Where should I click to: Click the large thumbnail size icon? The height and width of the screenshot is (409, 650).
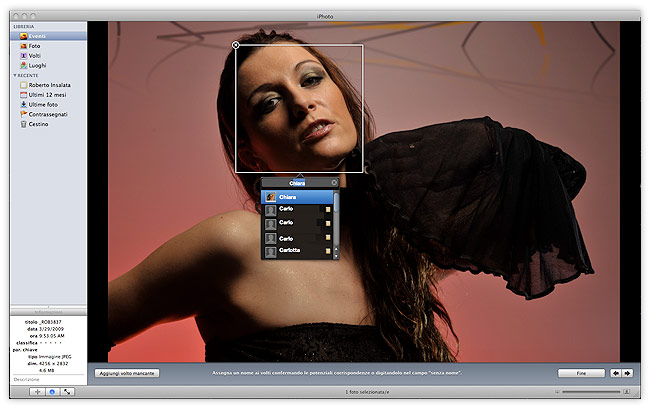[627, 392]
